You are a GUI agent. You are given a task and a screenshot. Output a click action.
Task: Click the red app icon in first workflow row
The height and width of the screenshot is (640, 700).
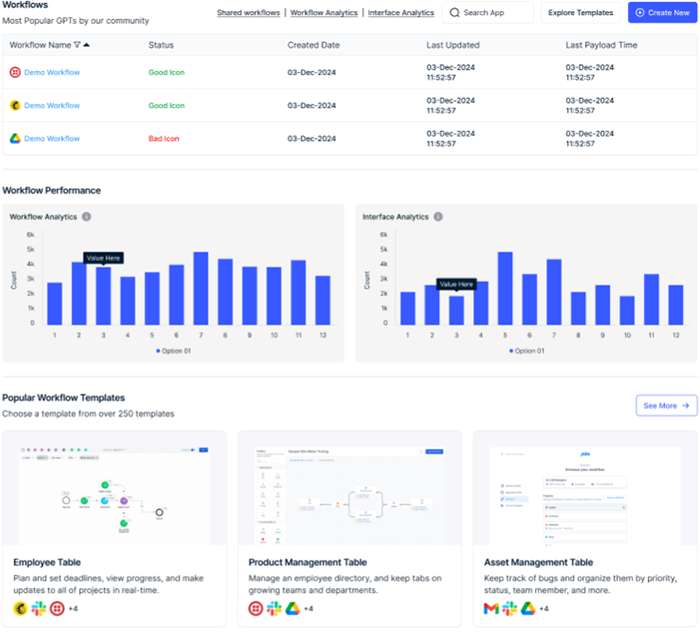coord(15,72)
